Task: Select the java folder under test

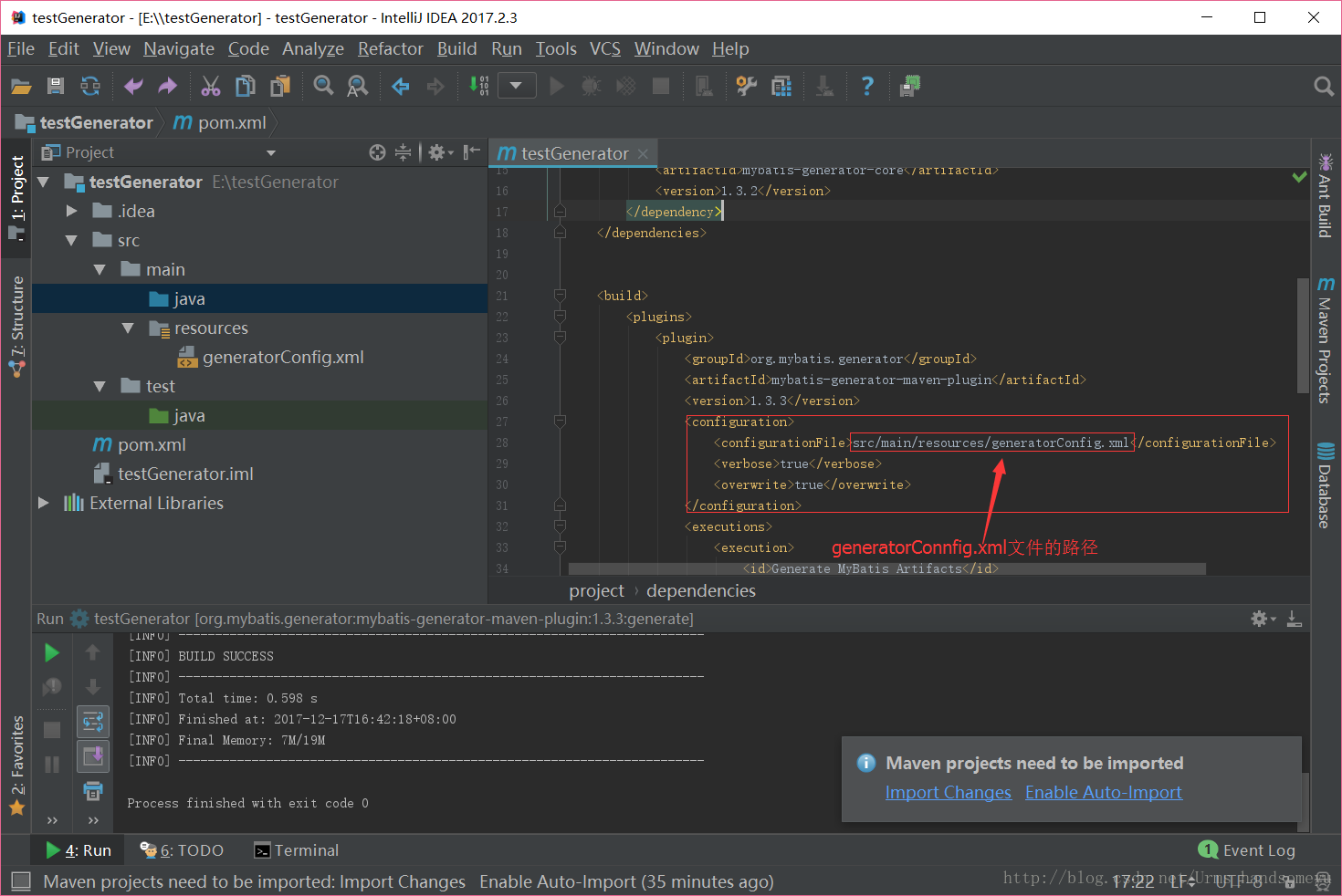Action: tap(189, 415)
